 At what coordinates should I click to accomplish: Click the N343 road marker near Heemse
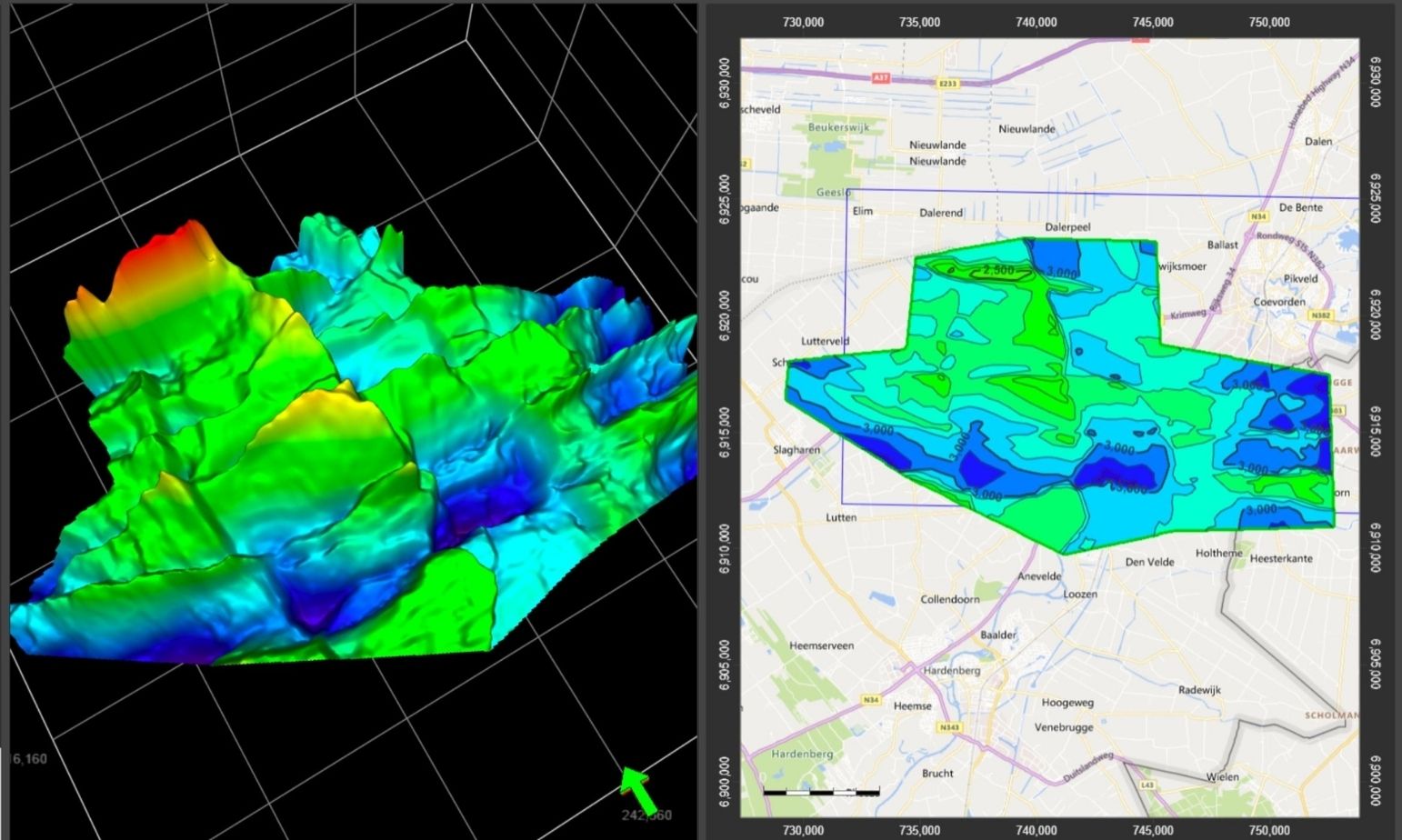[x=949, y=727]
